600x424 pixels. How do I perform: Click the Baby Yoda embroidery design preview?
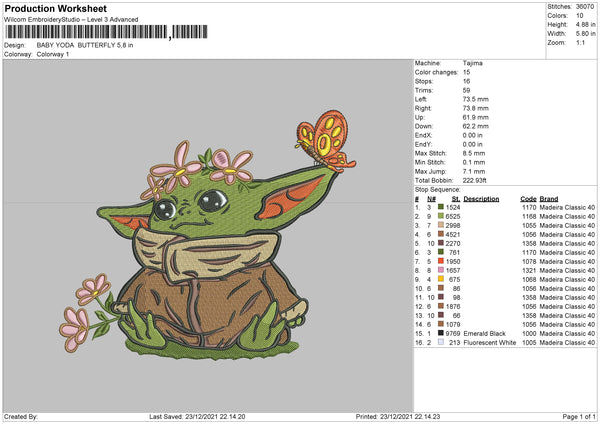[209, 235]
